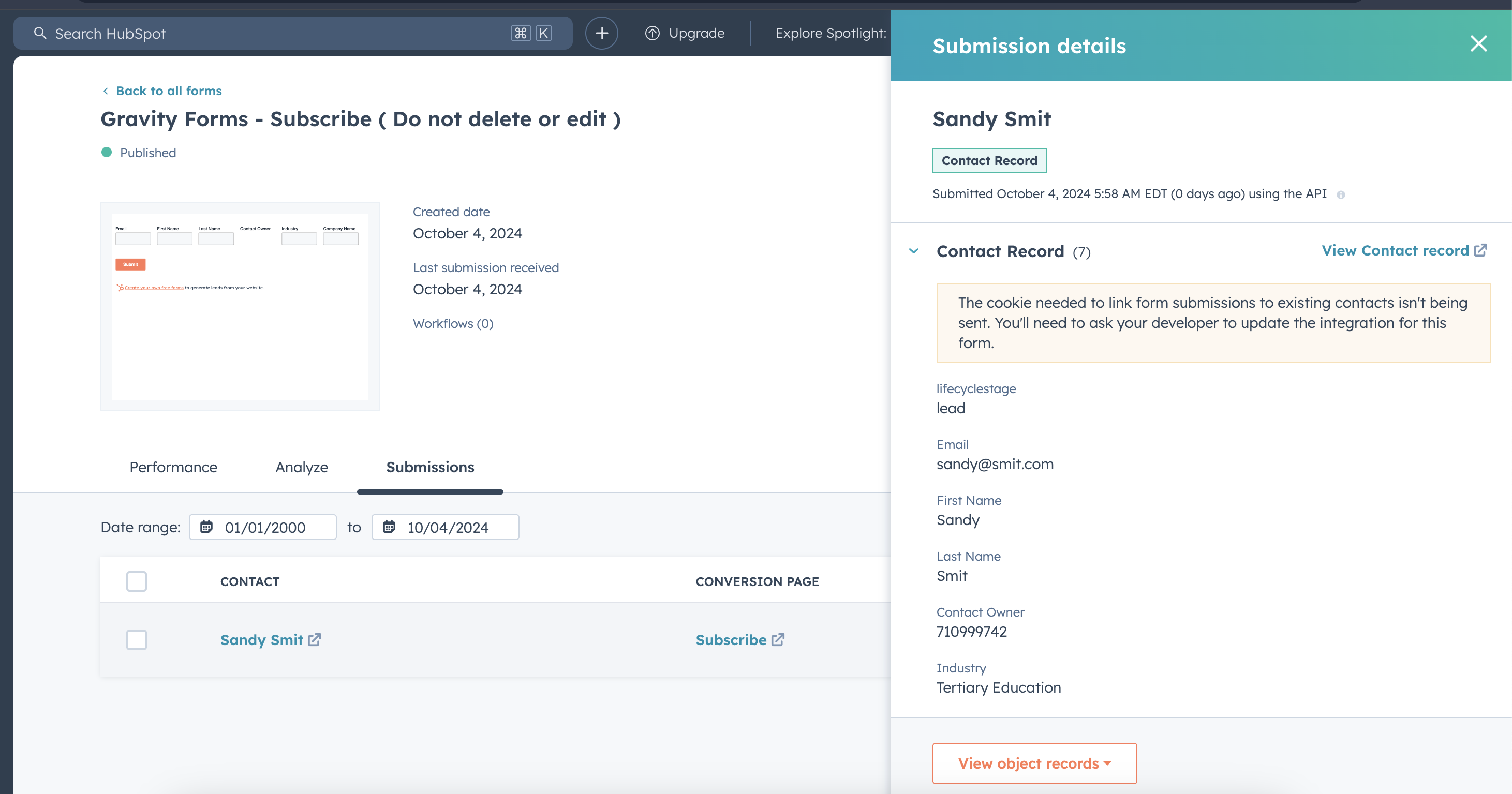Image resolution: width=1512 pixels, height=794 pixels.
Task: Click the plus create icon
Action: click(x=601, y=33)
